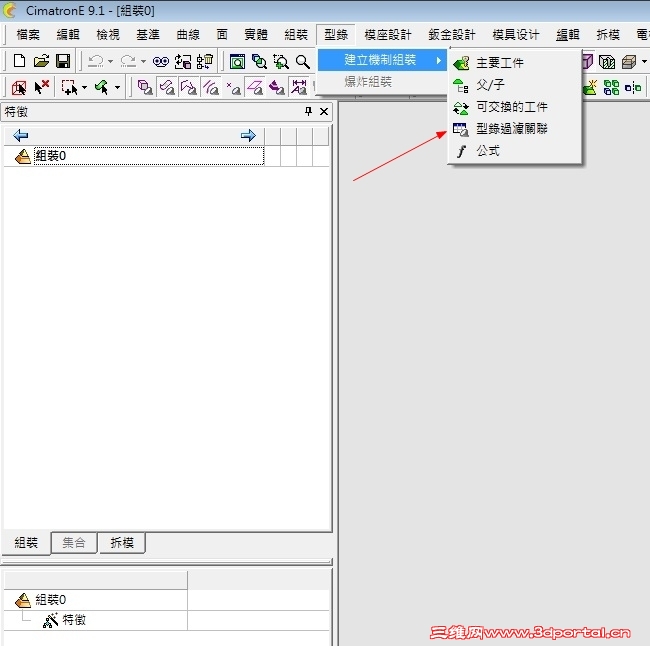650x646 pixels.
Task: Open the 基準 menu
Action: coord(148,35)
